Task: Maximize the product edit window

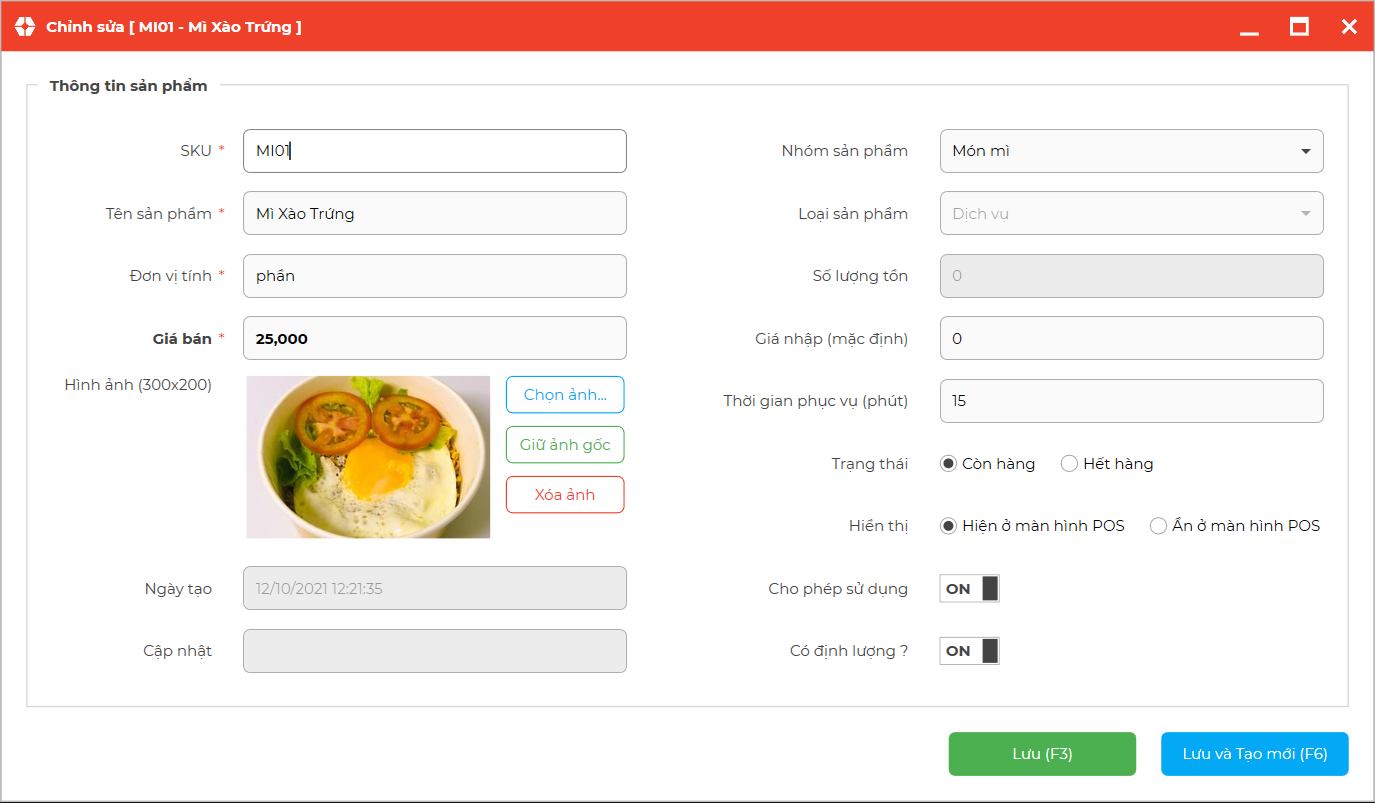Action: click(1299, 27)
